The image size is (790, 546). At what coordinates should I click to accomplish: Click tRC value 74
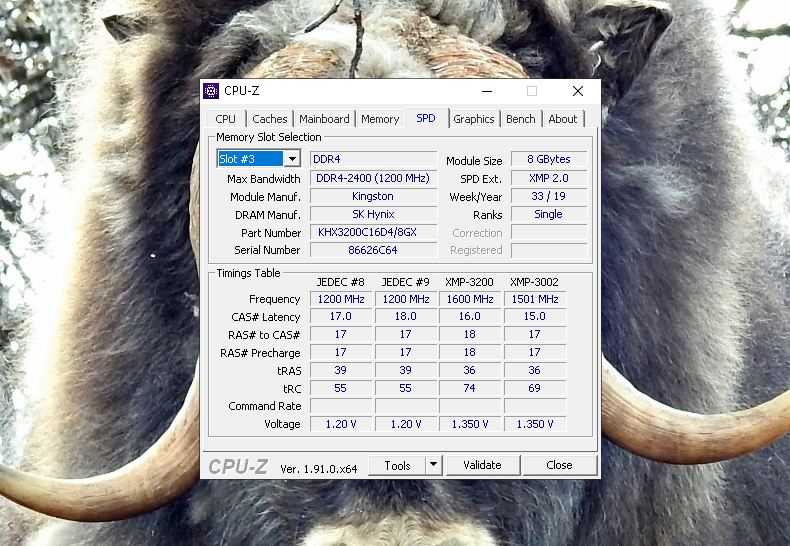point(470,388)
